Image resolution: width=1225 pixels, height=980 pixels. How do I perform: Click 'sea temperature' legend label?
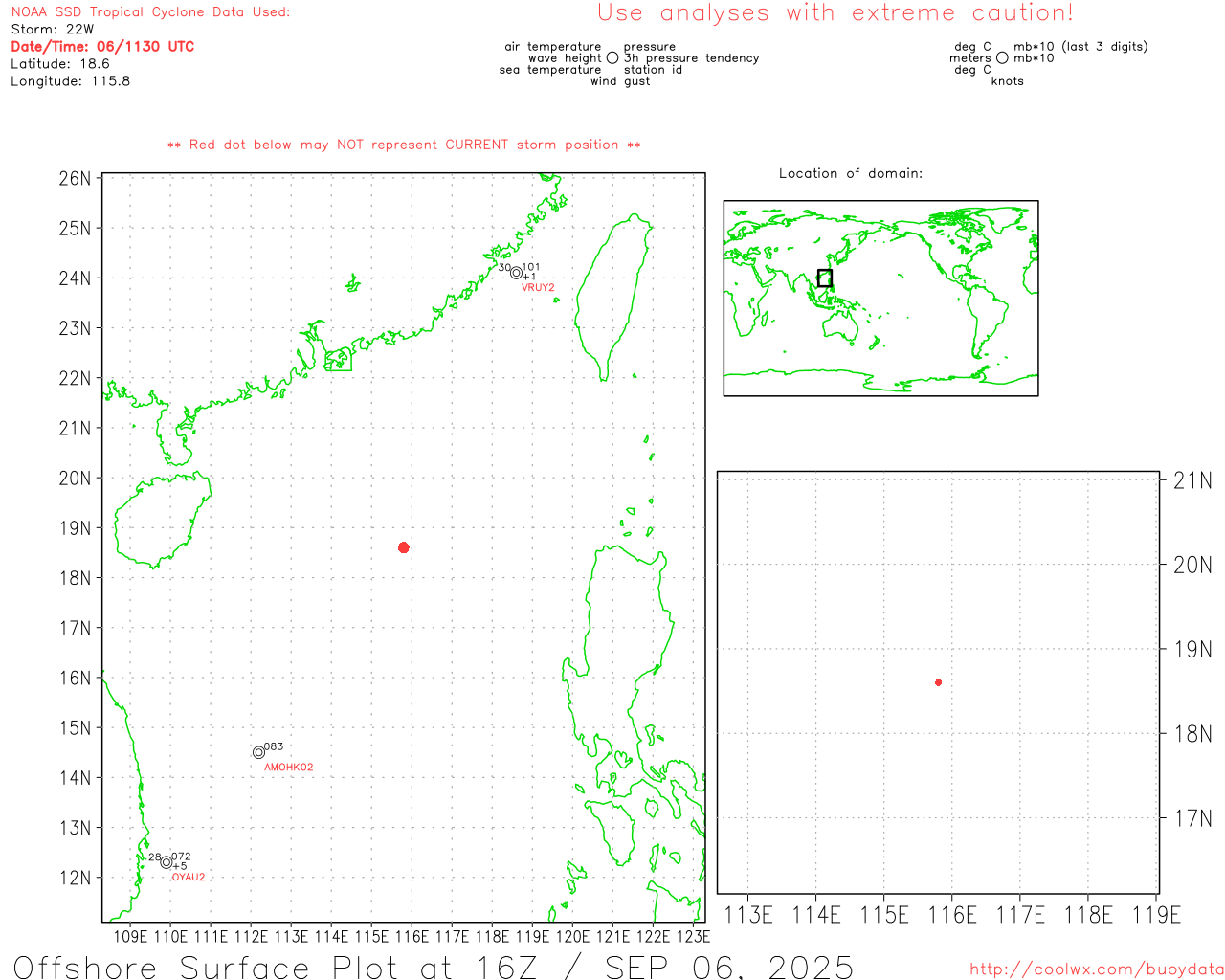[x=550, y=70]
